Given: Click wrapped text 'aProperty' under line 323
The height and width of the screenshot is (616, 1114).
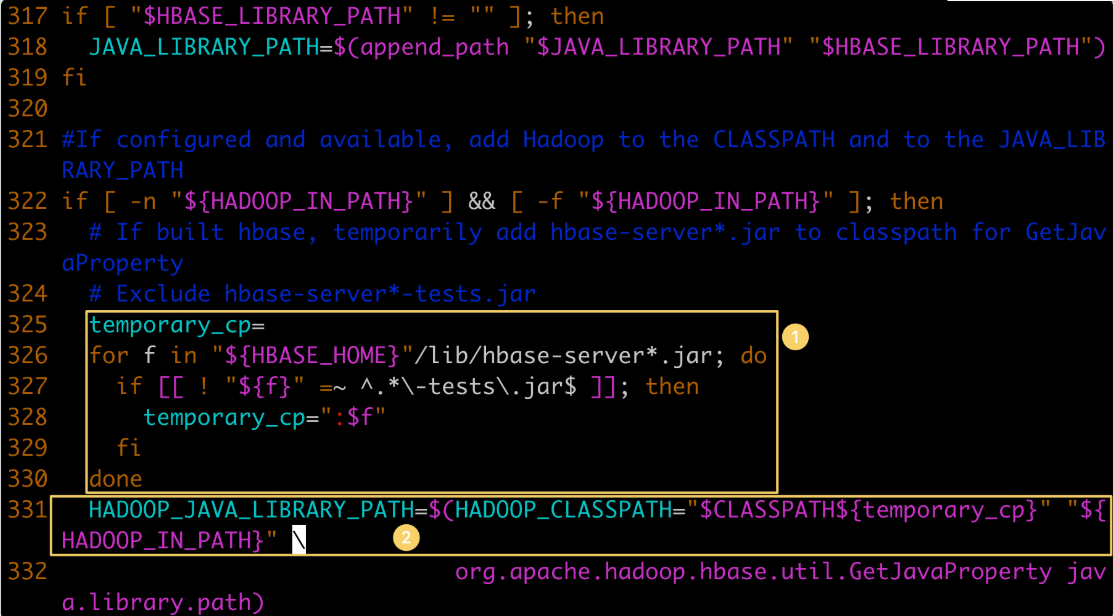Looking at the screenshot, I should click(x=122, y=264).
